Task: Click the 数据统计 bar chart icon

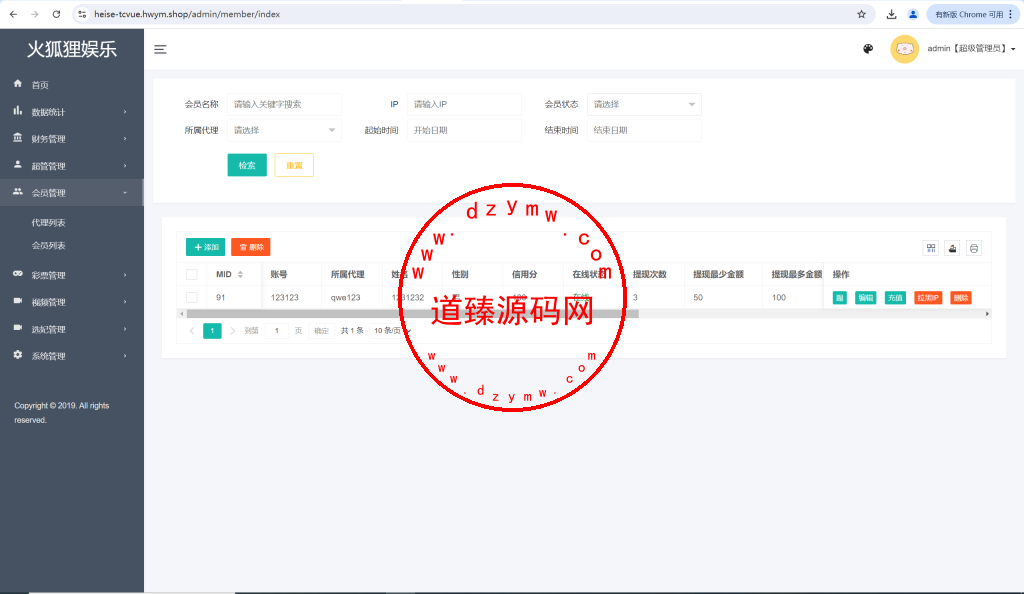Action: pos(18,111)
